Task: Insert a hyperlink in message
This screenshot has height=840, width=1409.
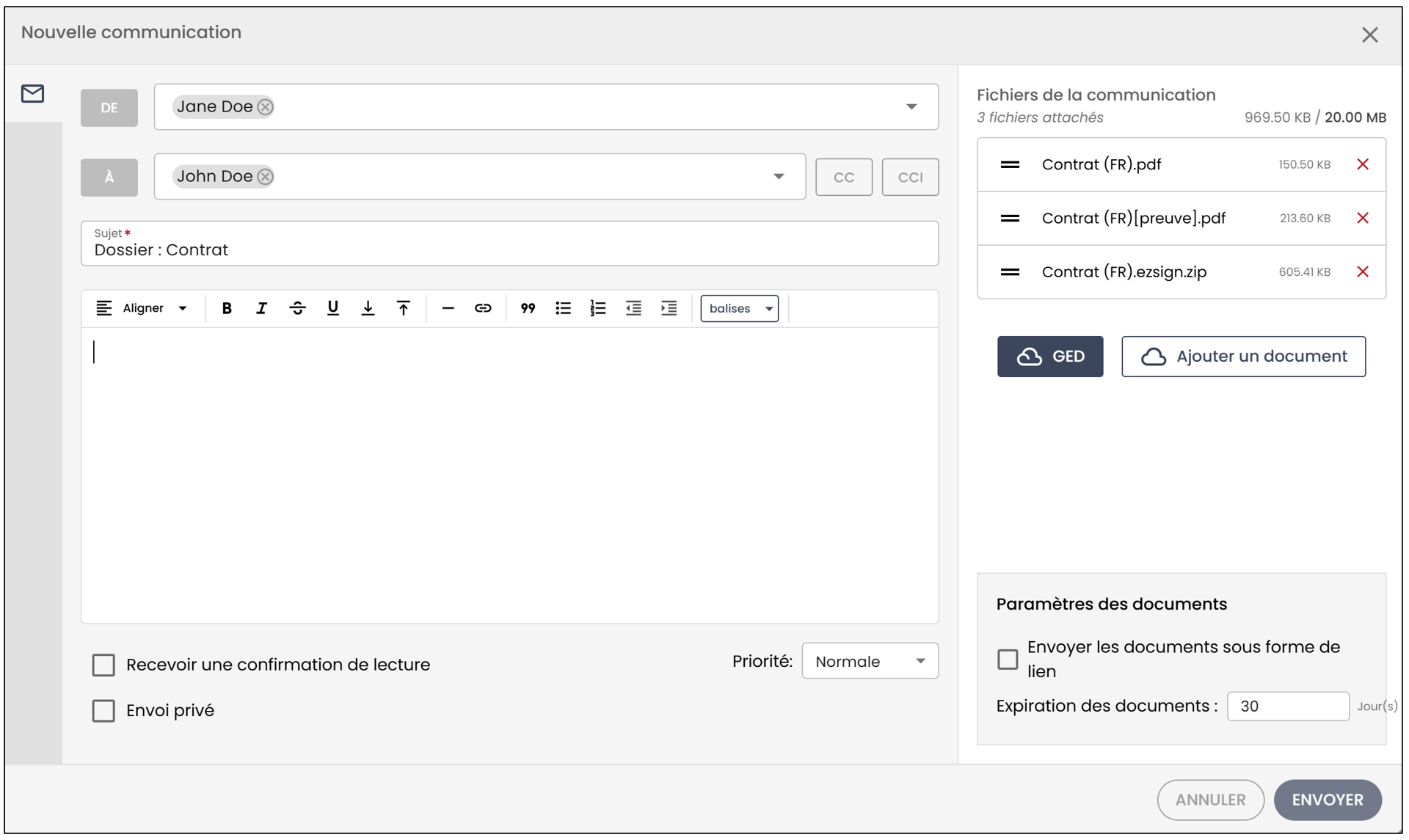Action: [x=482, y=308]
